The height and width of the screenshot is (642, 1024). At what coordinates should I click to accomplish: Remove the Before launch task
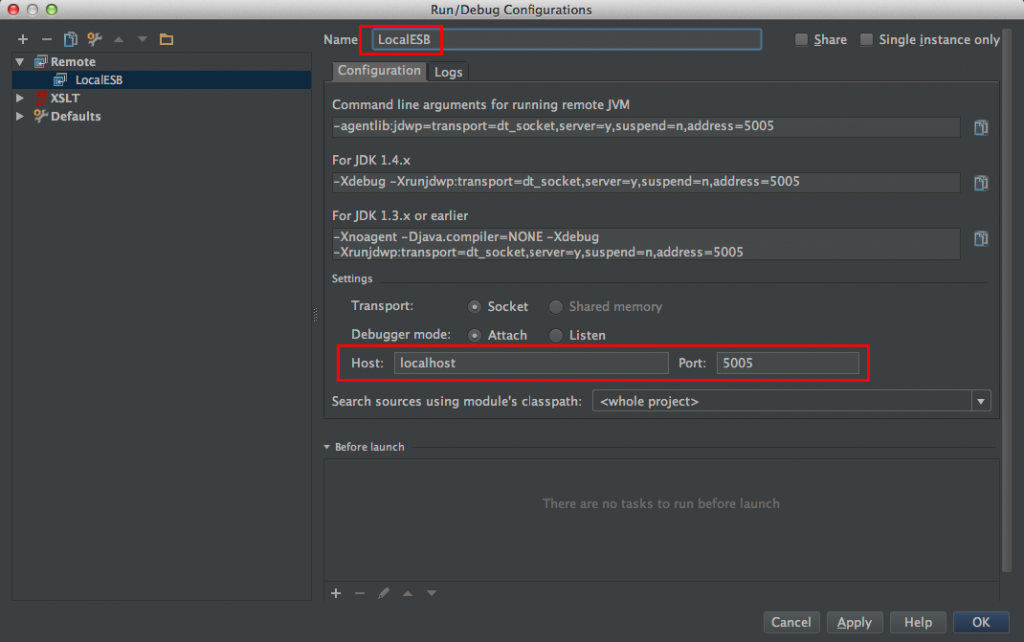click(x=360, y=593)
